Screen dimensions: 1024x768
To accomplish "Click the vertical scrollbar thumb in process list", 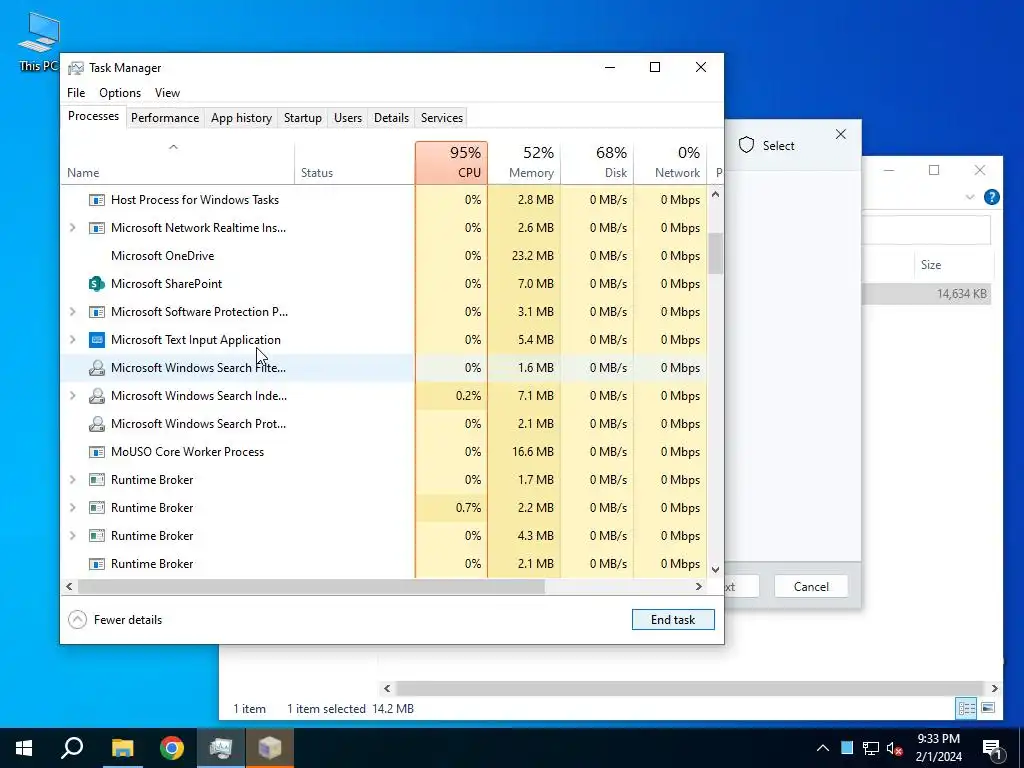I will click(x=716, y=253).
